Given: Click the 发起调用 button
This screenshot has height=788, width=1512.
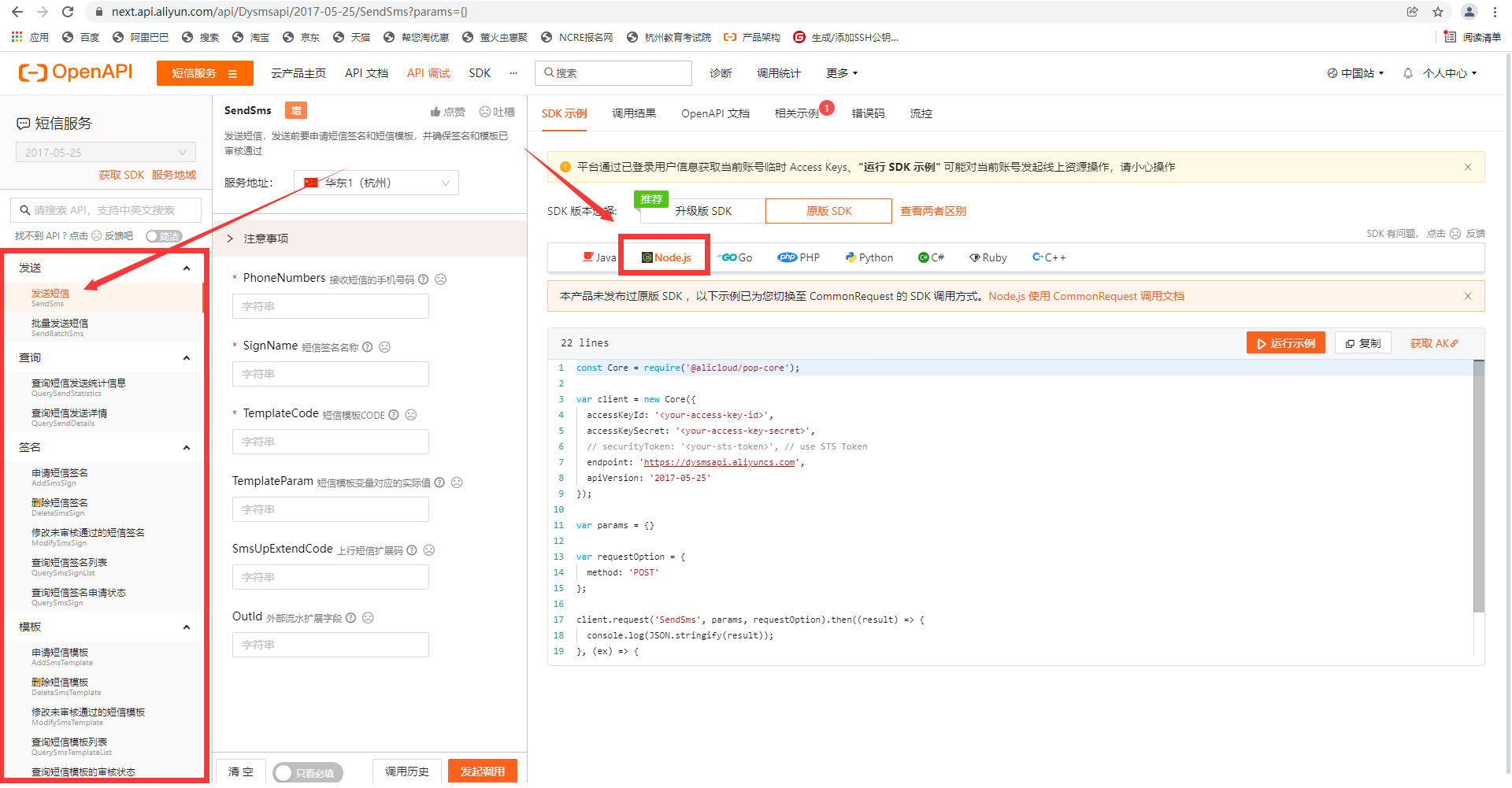Looking at the screenshot, I should 483,771.
